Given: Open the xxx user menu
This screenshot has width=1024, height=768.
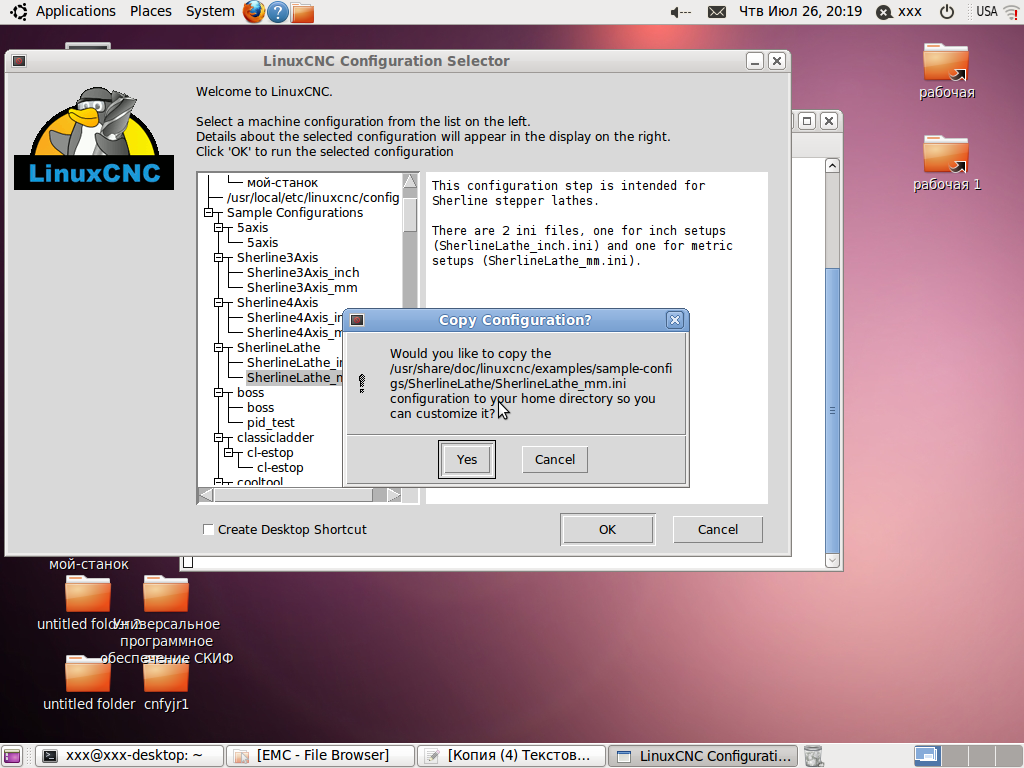Looking at the screenshot, I should [x=899, y=12].
